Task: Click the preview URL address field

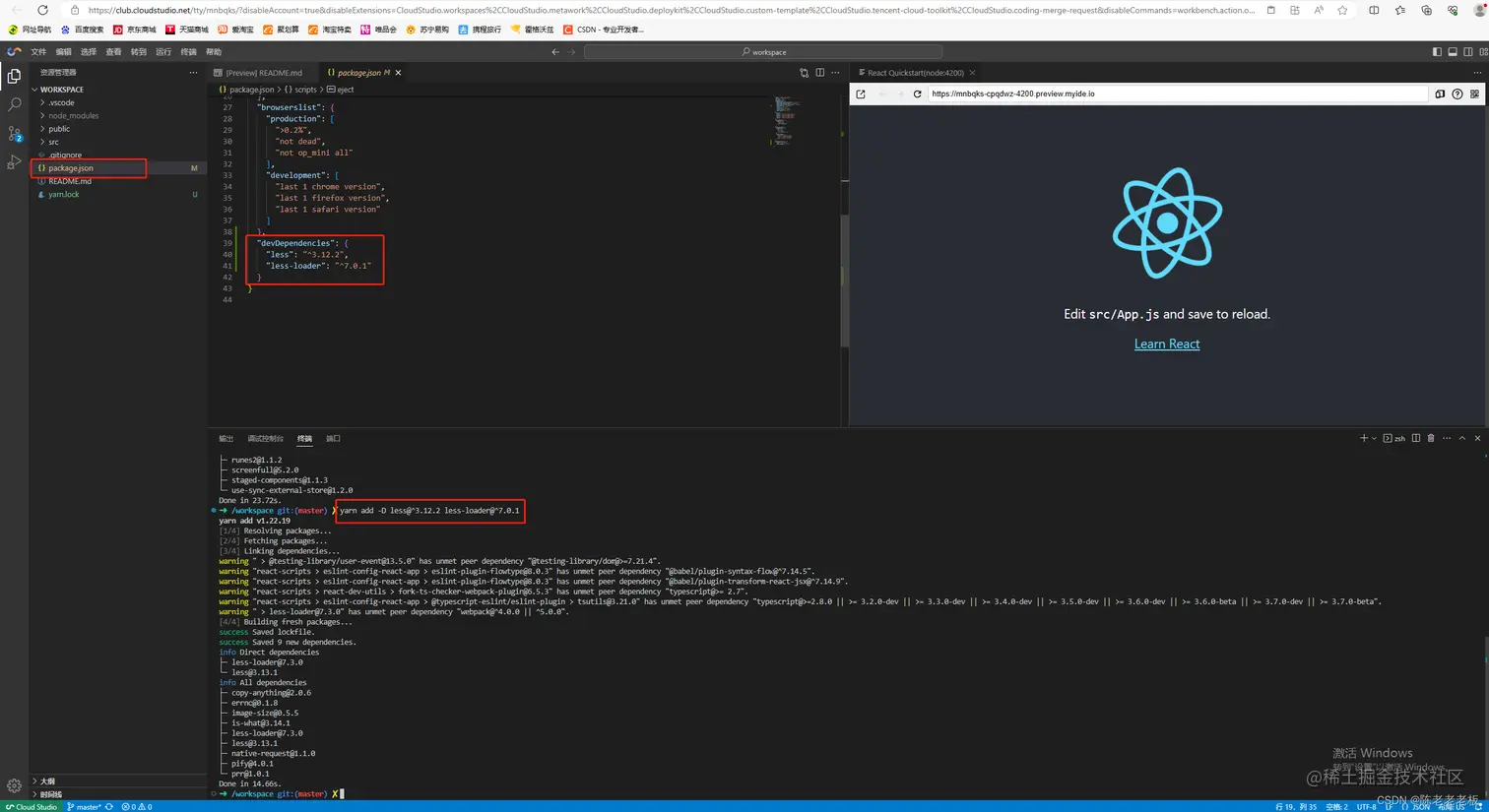Action: (1177, 94)
